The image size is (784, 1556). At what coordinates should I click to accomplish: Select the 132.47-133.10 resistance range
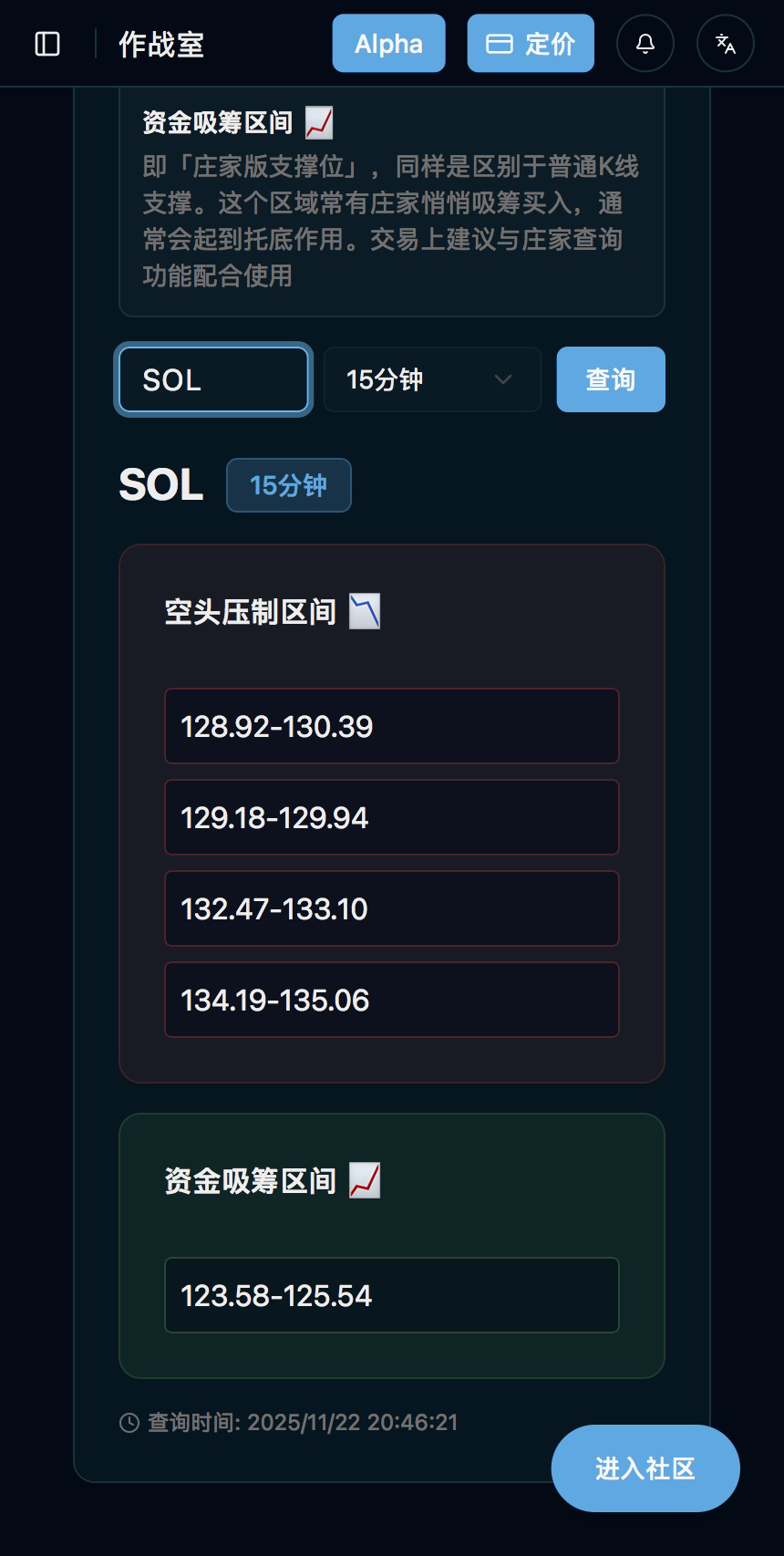tap(391, 908)
